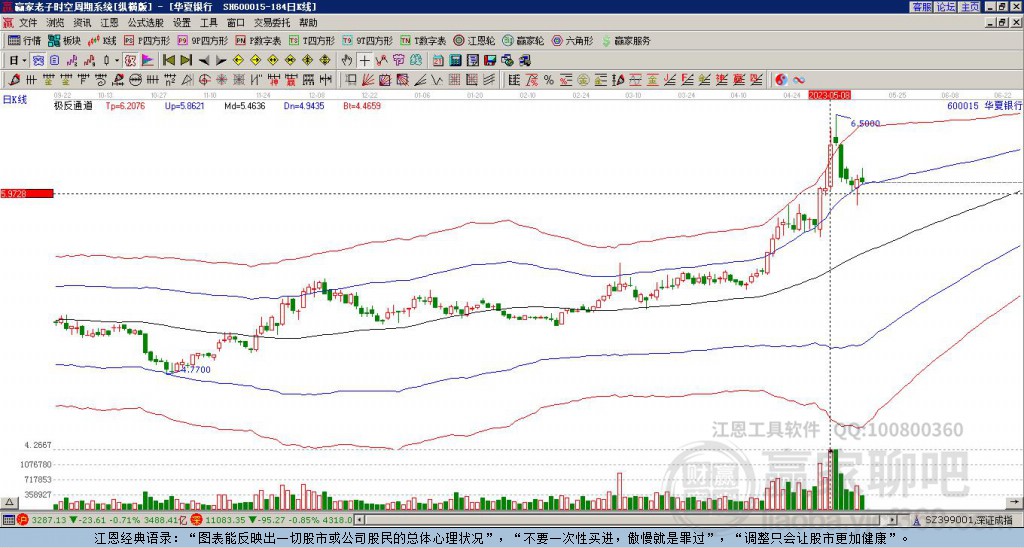Open the 六角形 hexagon tool
The height and width of the screenshot is (548, 1024).
tap(572, 40)
